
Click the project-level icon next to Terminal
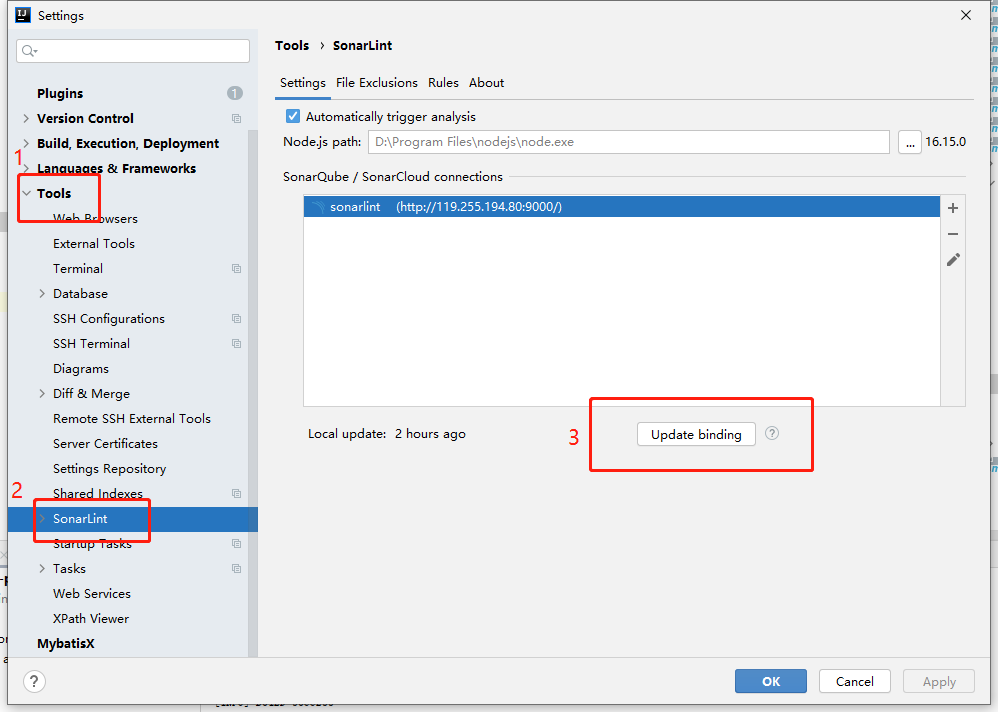click(x=236, y=269)
